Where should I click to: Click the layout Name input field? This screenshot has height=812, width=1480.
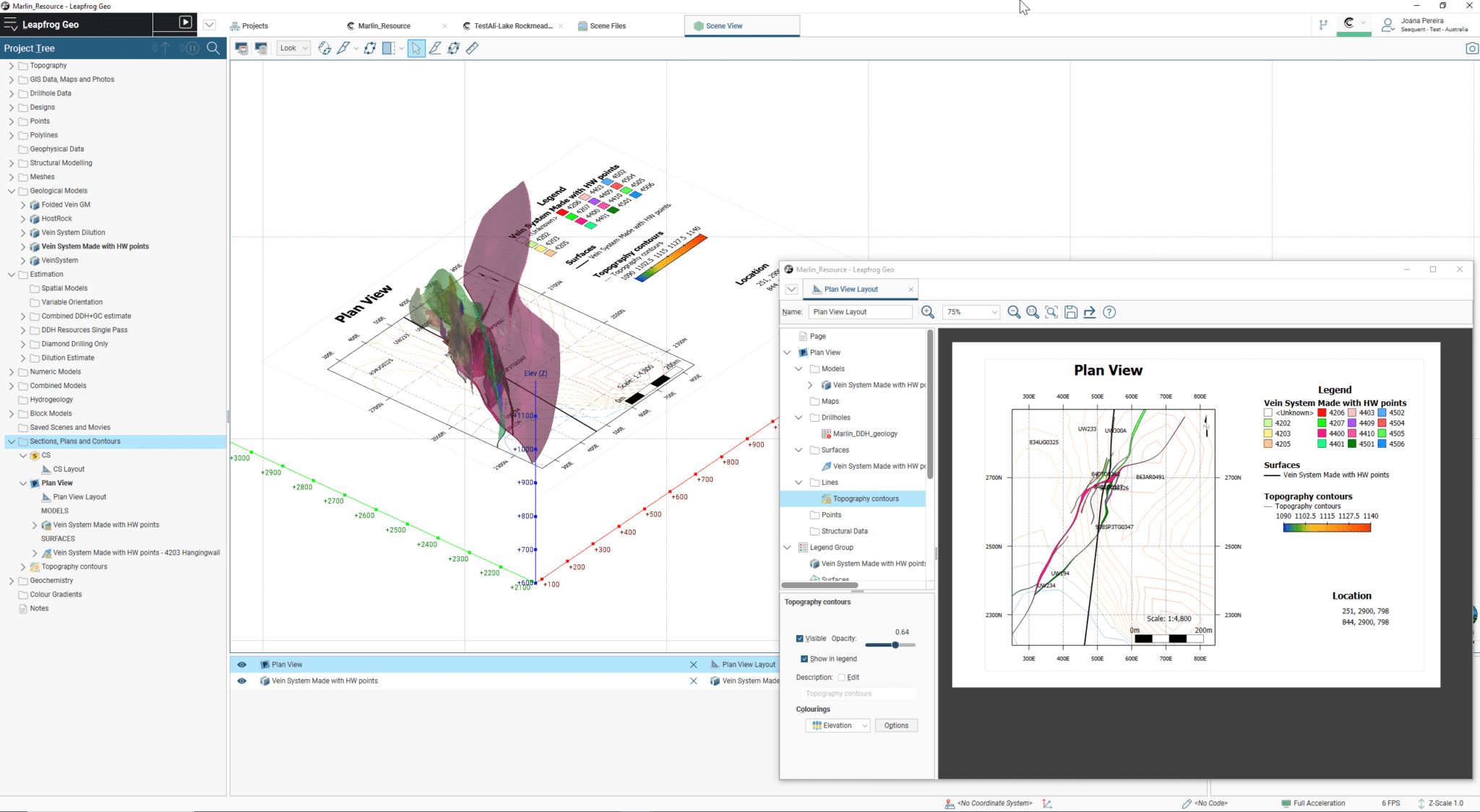[860, 312]
